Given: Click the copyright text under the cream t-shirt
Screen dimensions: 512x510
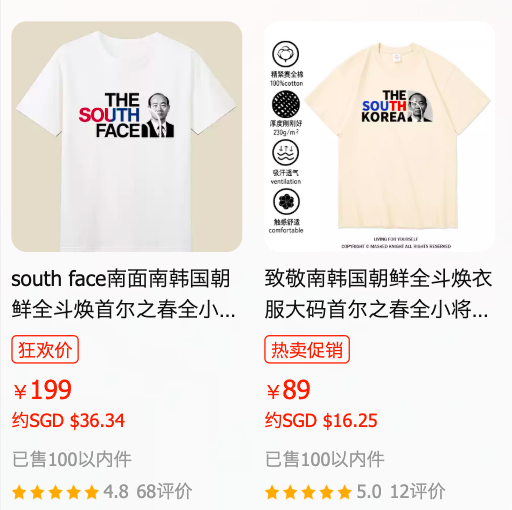Looking at the screenshot, I should tap(396, 246).
